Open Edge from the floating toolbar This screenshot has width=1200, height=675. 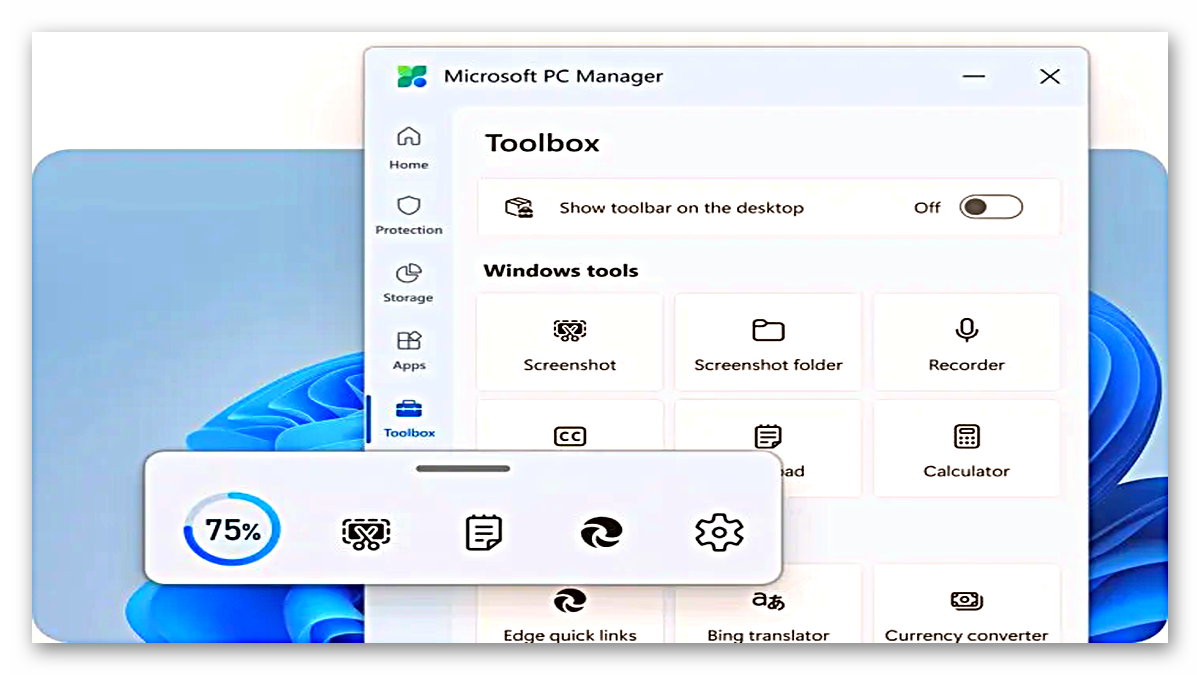pos(601,533)
